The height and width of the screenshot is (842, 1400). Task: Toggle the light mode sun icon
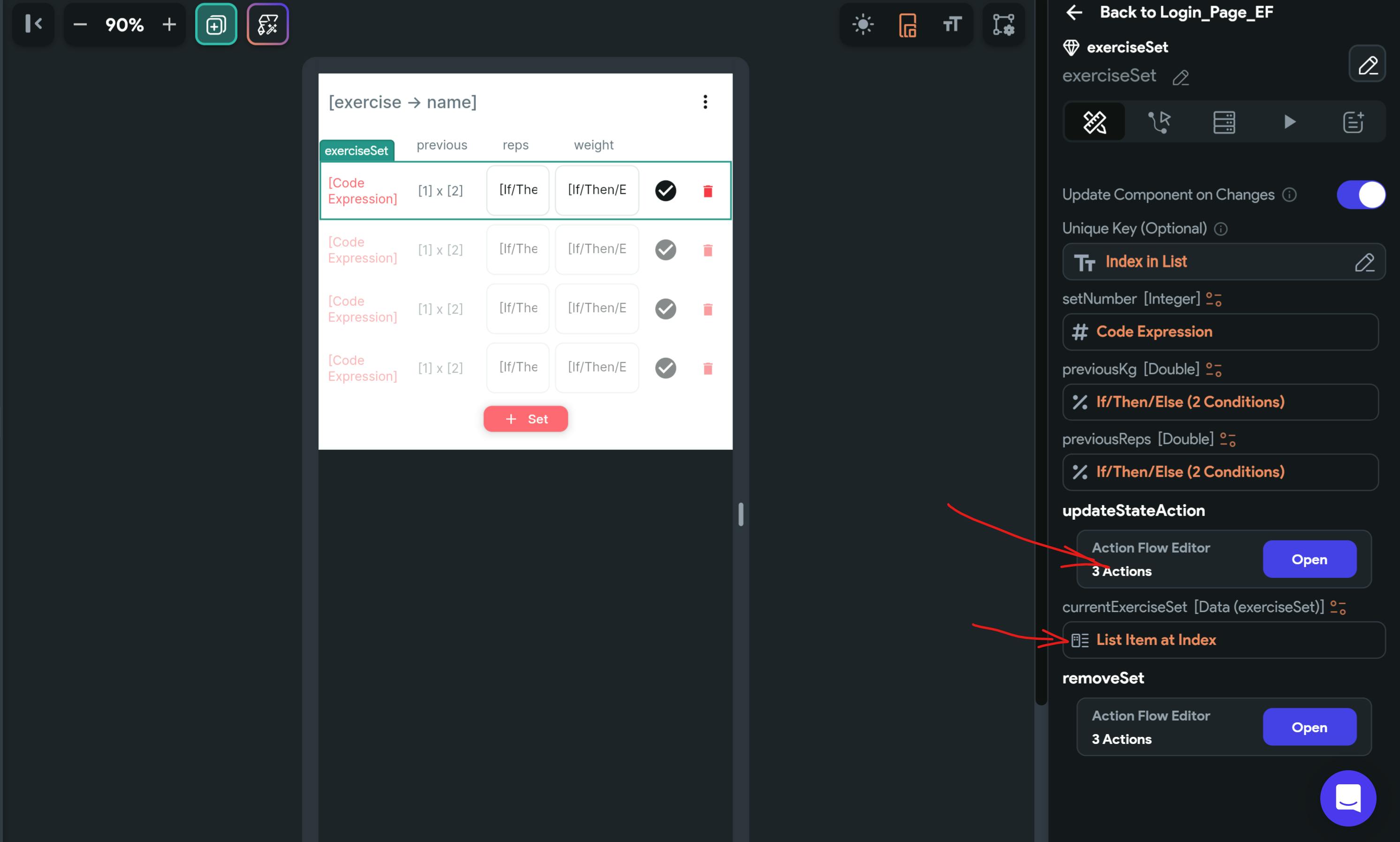coord(863,24)
